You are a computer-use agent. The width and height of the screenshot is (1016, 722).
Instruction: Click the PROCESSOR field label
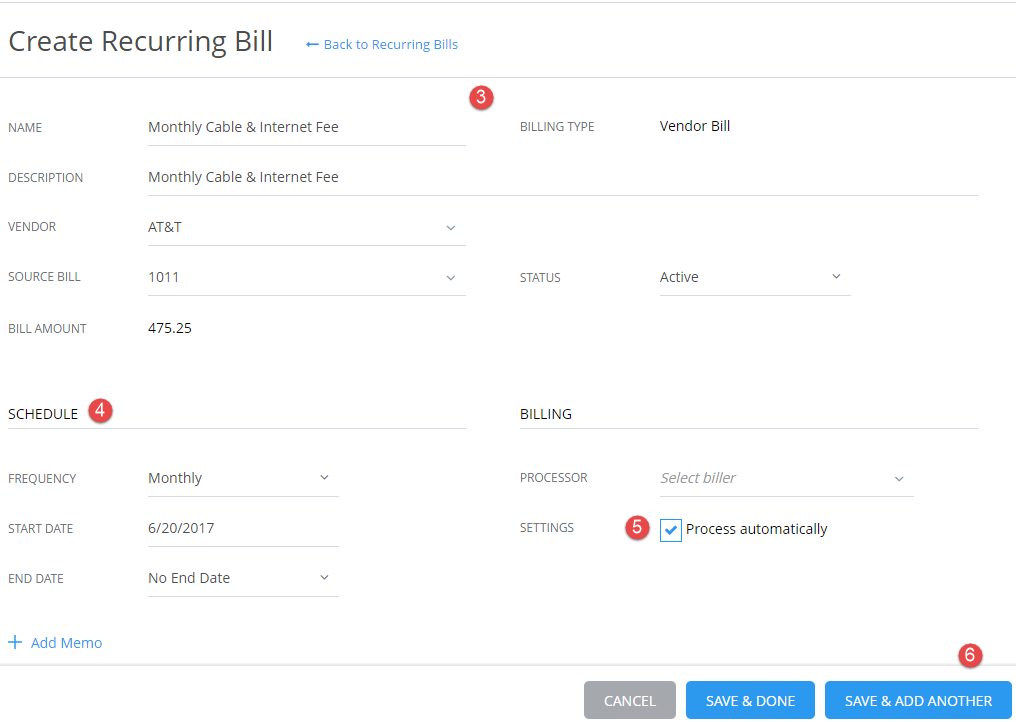(x=553, y=478)
